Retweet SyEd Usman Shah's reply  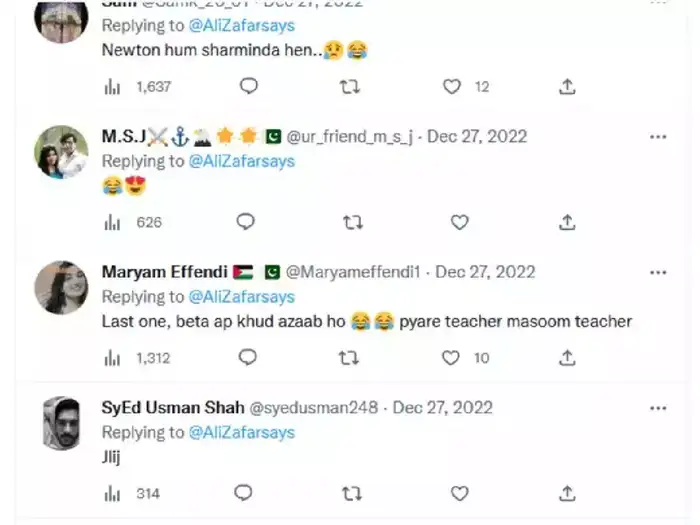352,493
